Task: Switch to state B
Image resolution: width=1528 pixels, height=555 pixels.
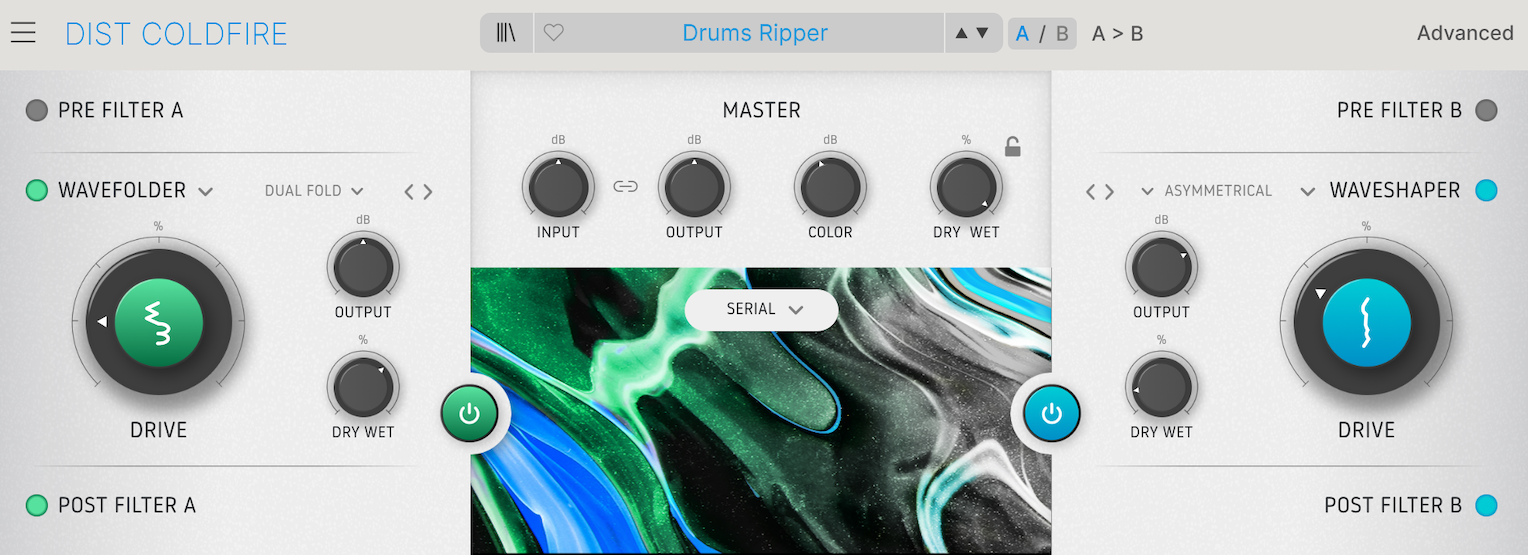Action: pos(1062,33)
